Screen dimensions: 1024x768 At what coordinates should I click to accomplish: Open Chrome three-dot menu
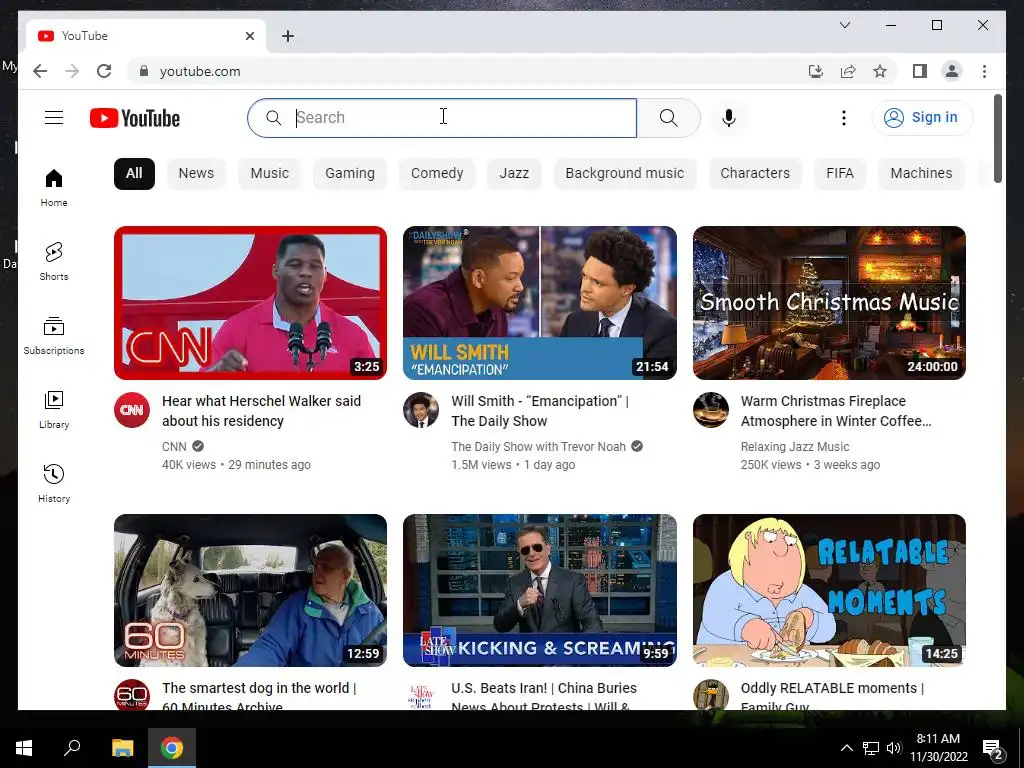coord(984,71)
